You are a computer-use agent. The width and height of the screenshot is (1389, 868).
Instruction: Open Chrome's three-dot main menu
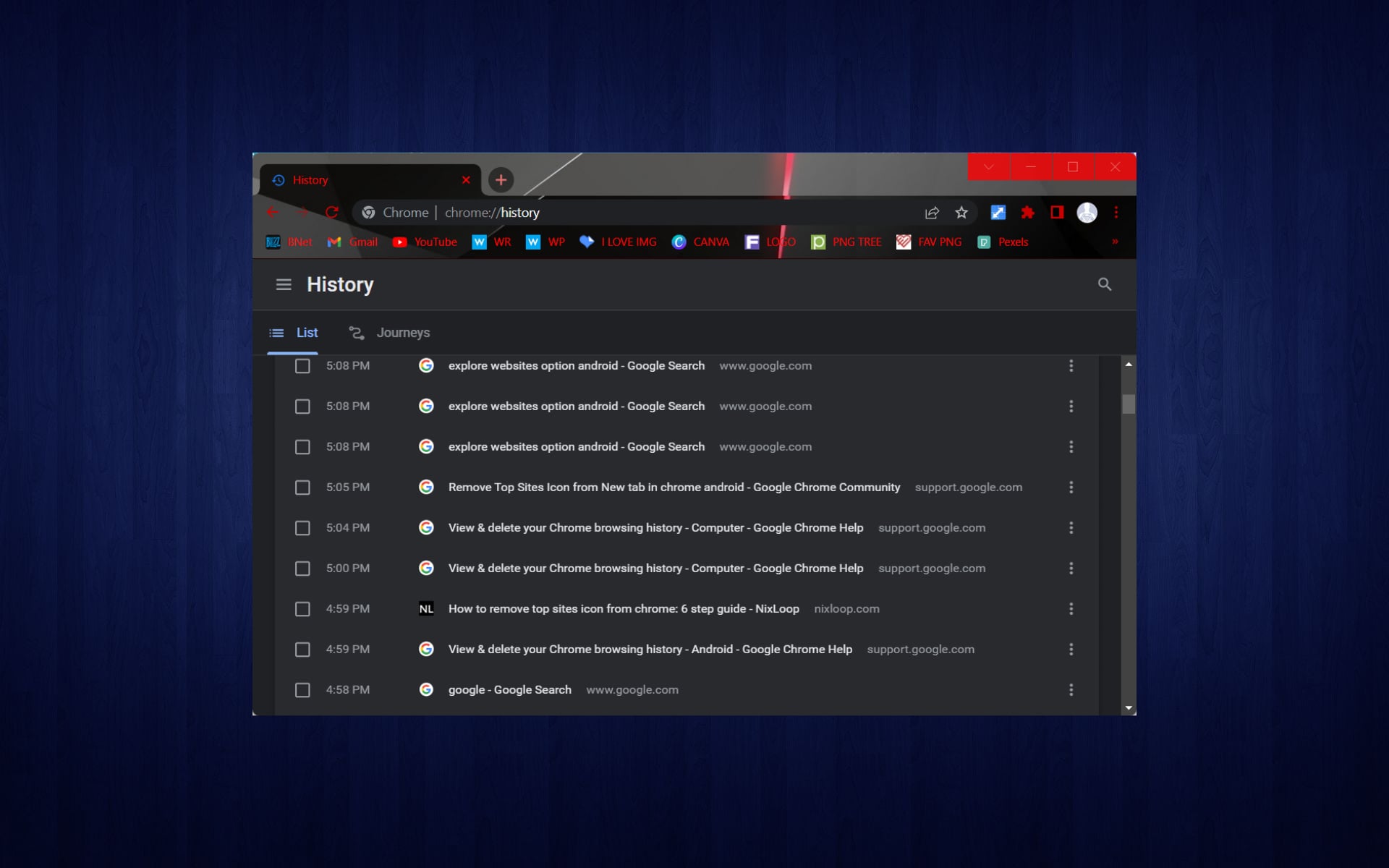pyautogui.click(x=1116, y=213)
